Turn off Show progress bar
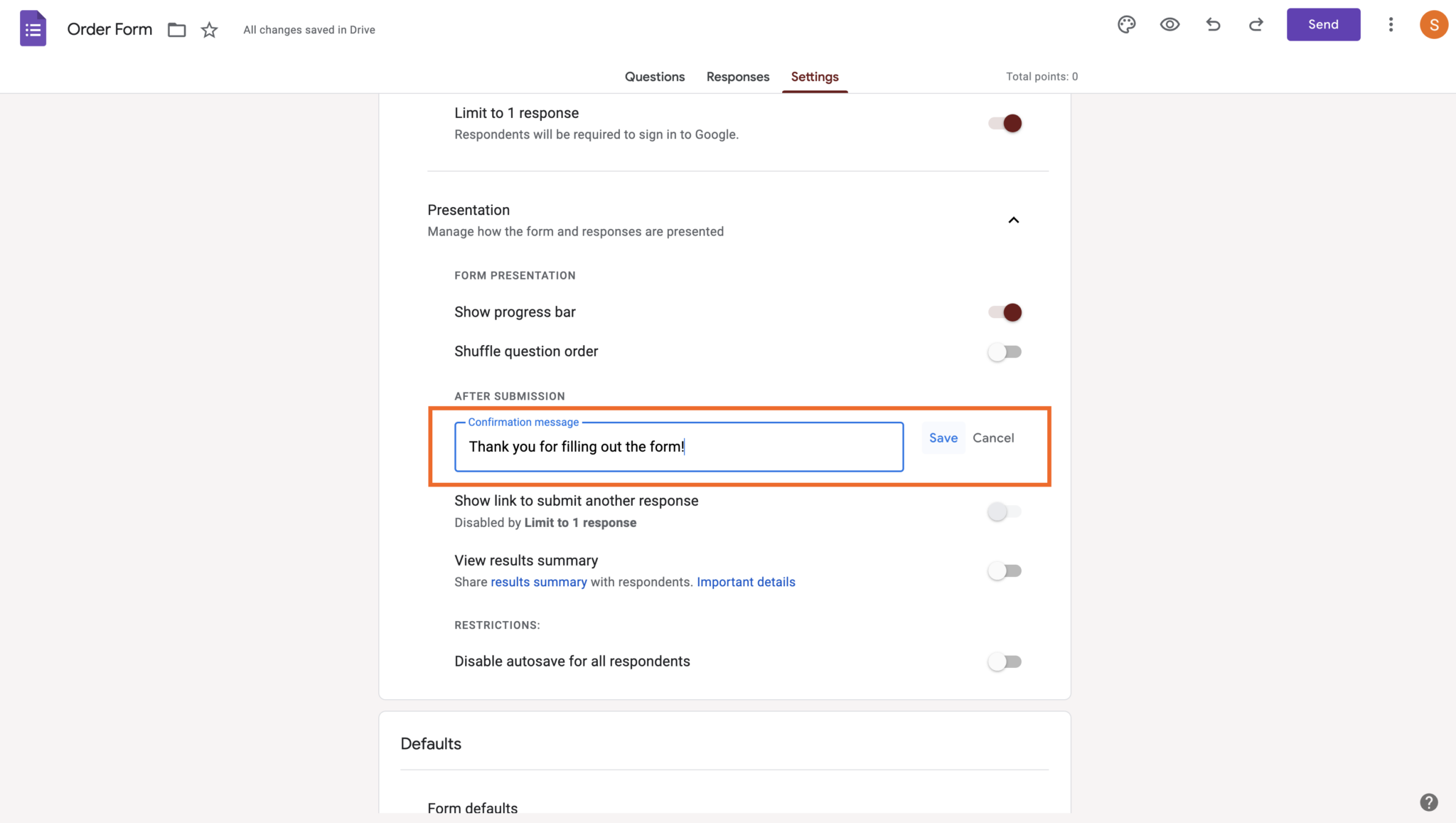1456x823 pixels. [1005, 312]
